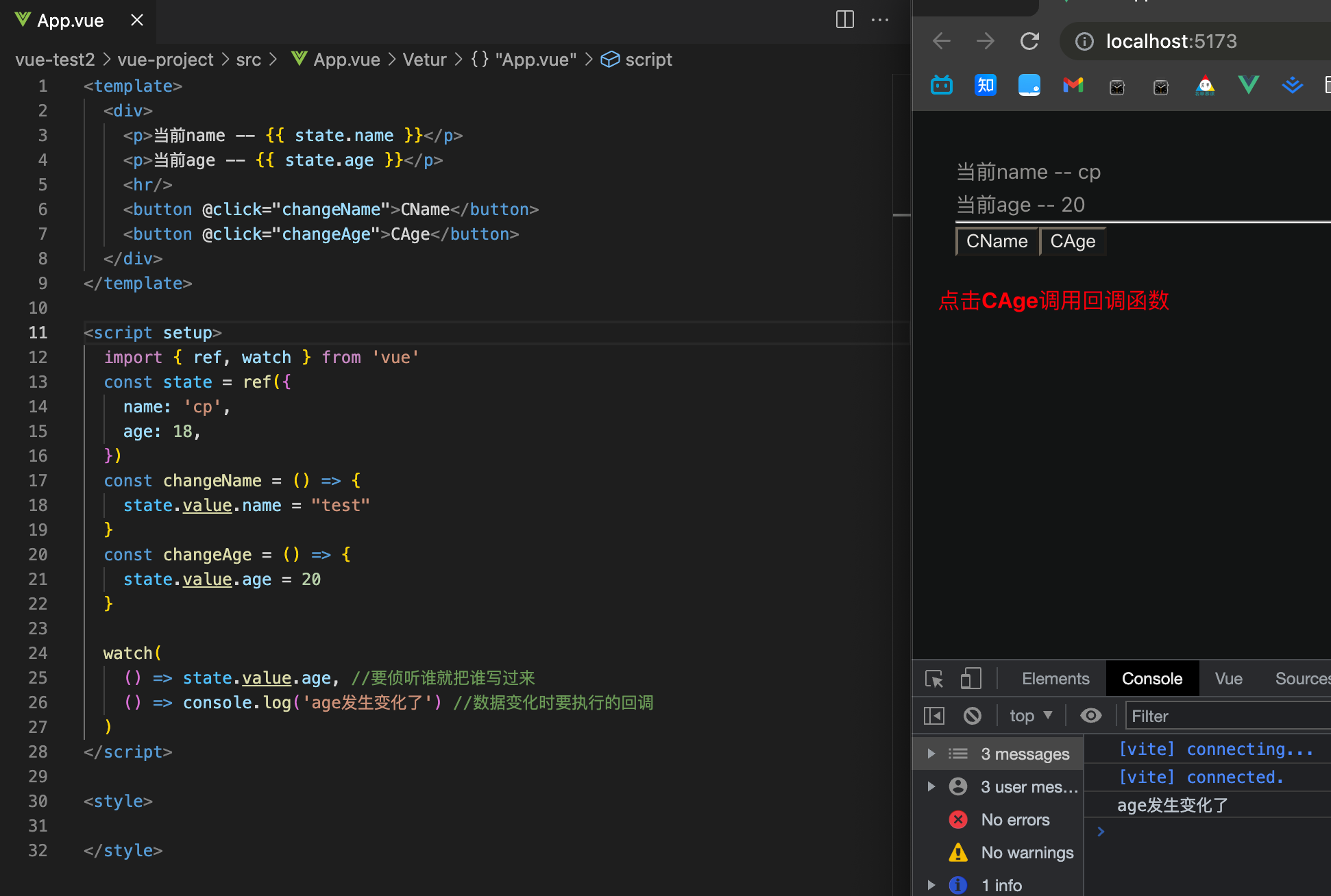Open the Sources tab in DevTools
The height and width of the screenshot is (896, 1331).
point(1302,679)
